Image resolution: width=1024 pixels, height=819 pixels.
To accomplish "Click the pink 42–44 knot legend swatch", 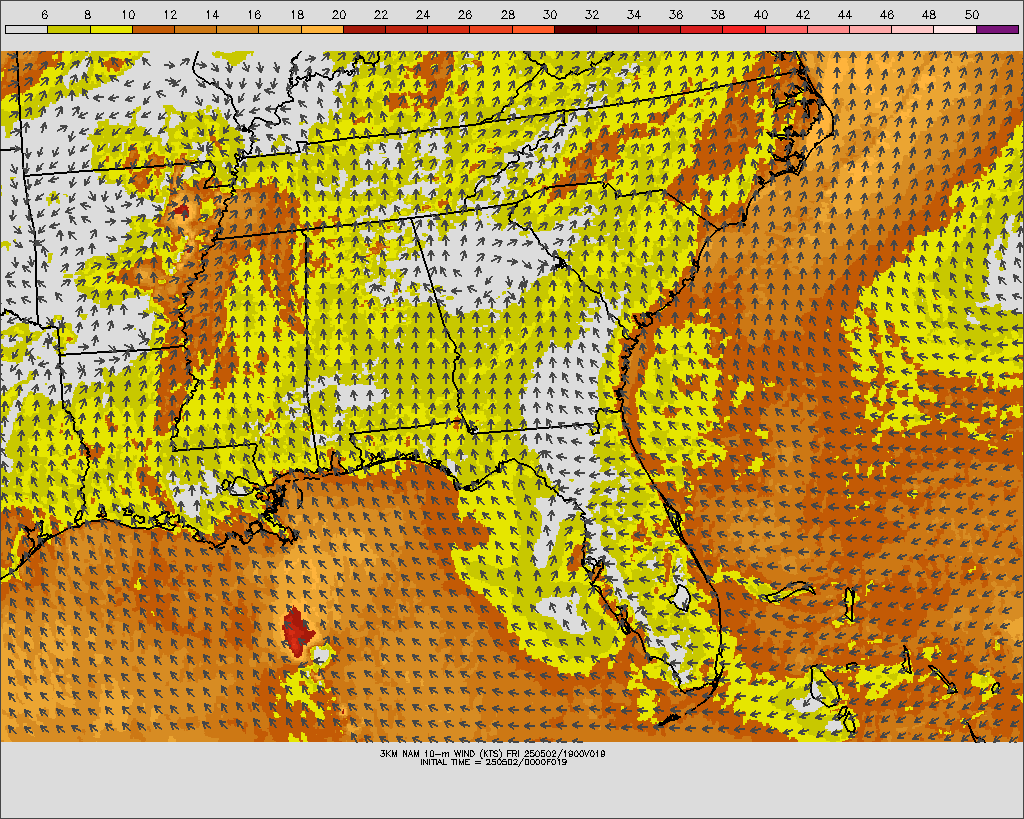I will (829, 29).
